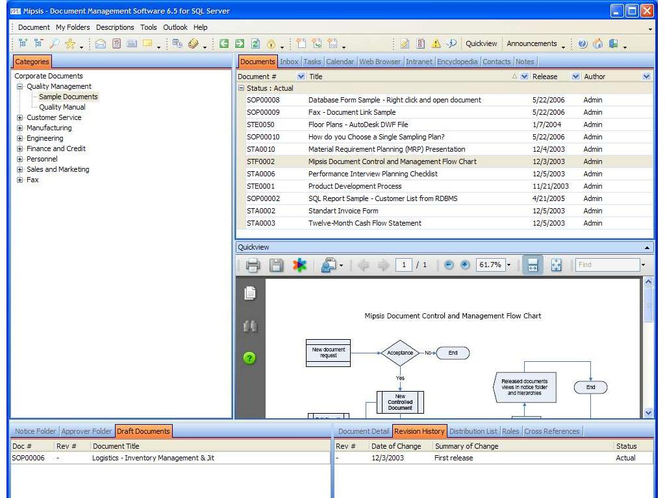Click the floppy disk save icon in Quickview

pyautogui.click(x=276, y=265)
